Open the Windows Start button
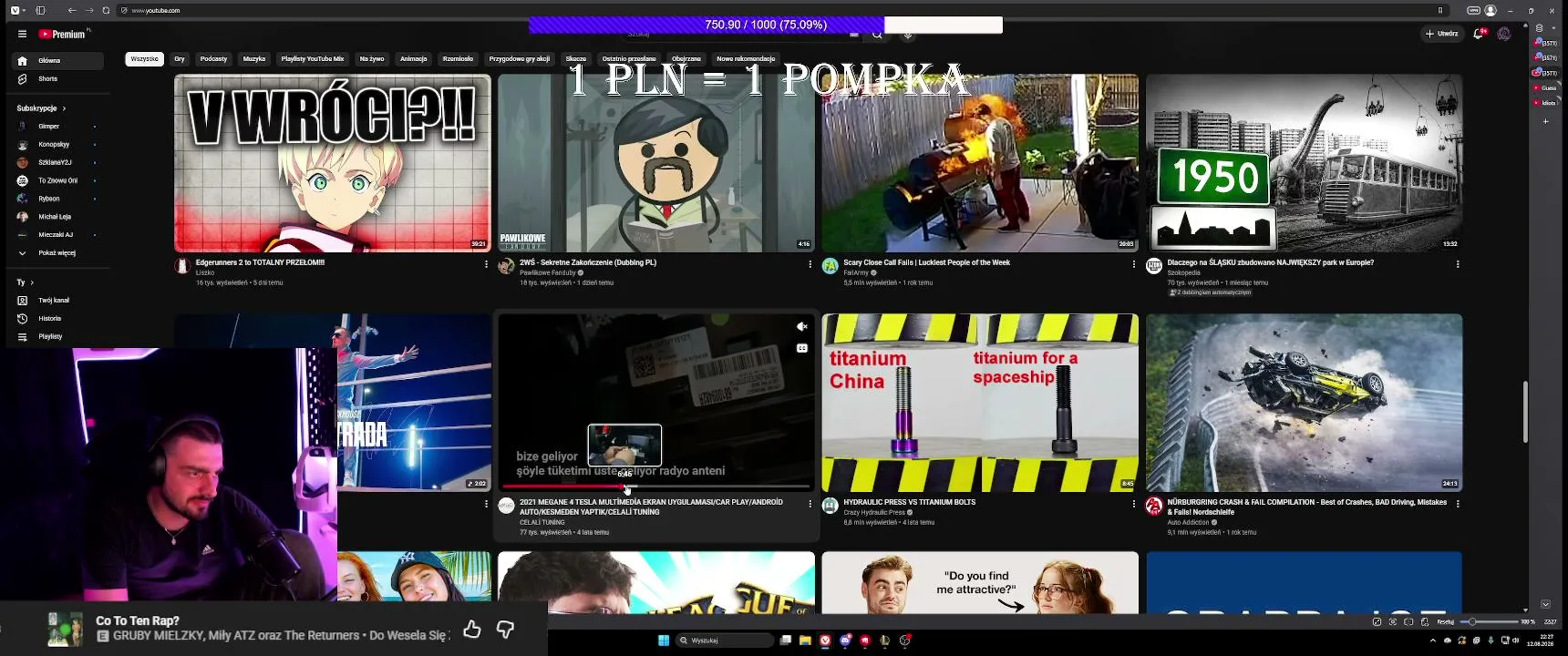 tap(664, 641)
